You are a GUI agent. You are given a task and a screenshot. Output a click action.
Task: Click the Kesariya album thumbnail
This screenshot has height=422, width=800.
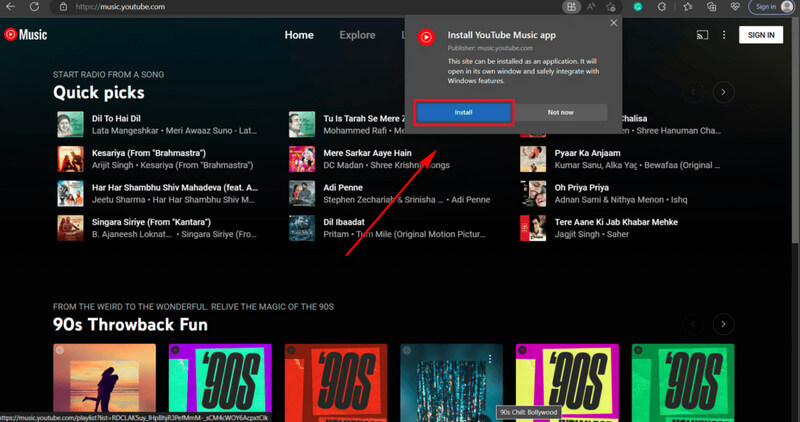coord(70,159)
